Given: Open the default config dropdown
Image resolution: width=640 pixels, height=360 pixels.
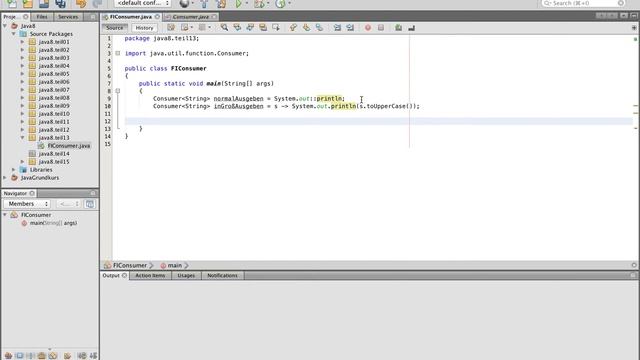Looking at the screenshot, I should [142, 3].
